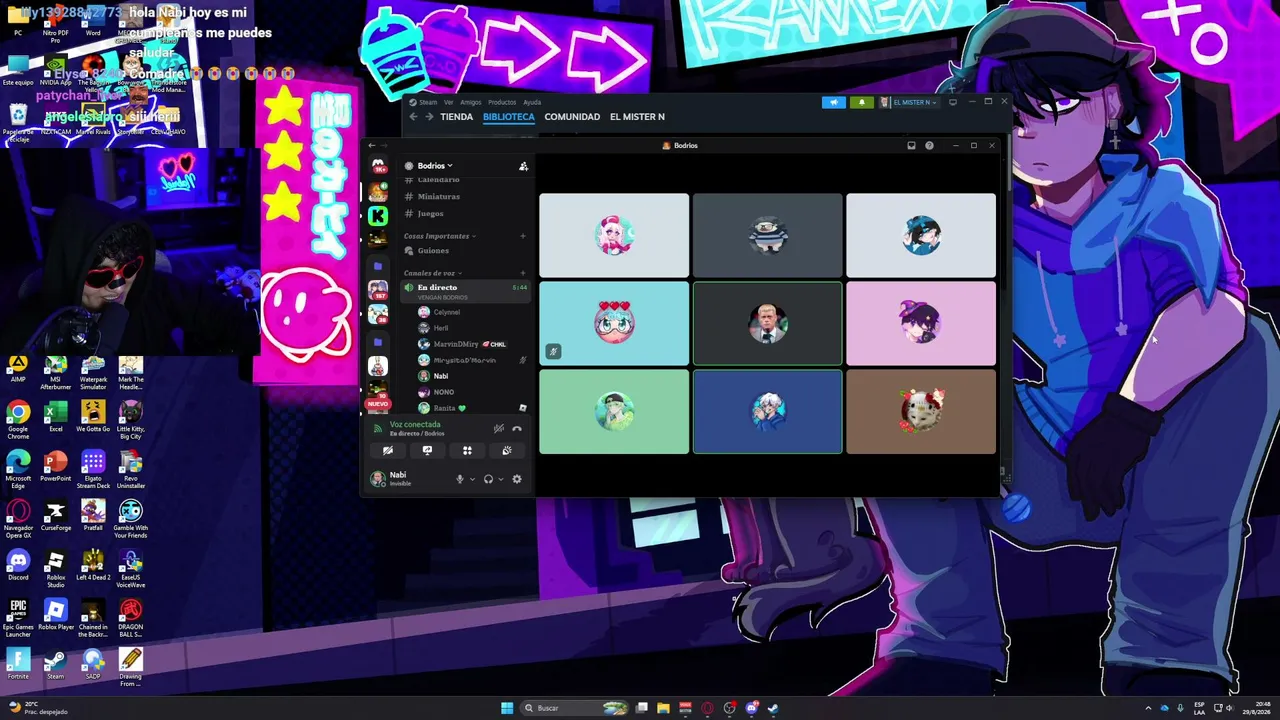Select Roblox Studio desktop shortcut
The width and height of the screenshot is (1280, 720).
(x=56, y=568)
